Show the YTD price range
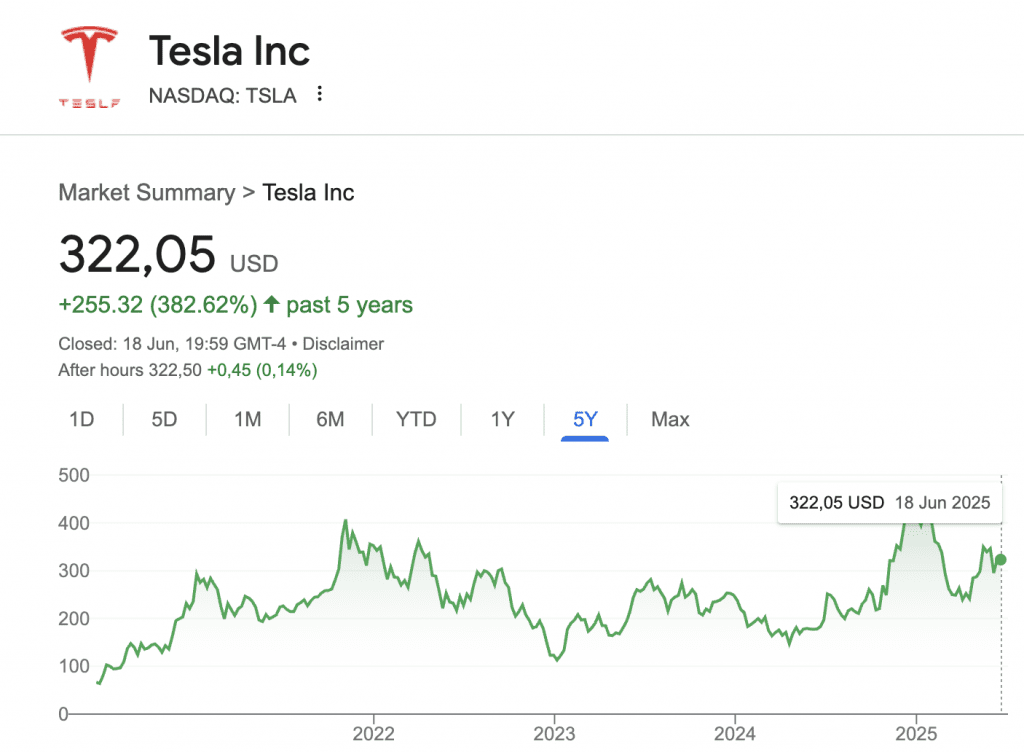The image size is (1024, 752). coord(416,419)
